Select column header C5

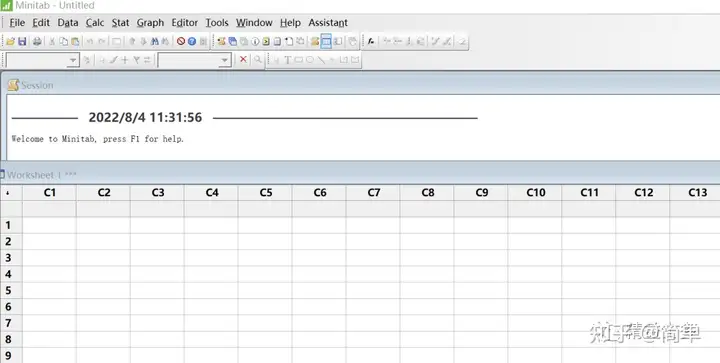266,193
